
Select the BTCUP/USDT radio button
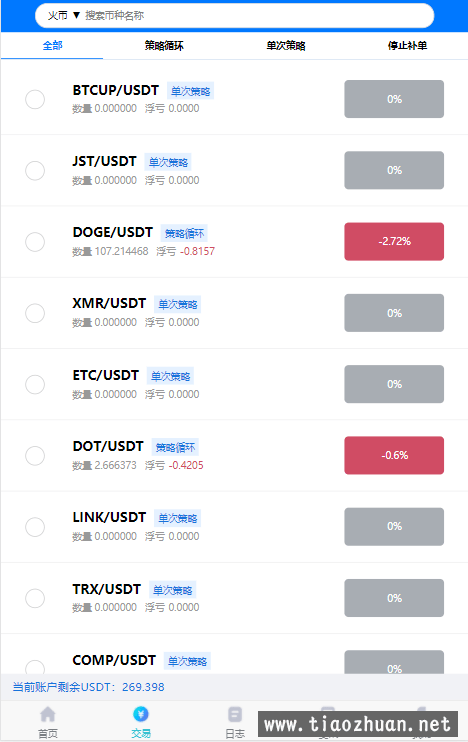[x=35, y=99]
